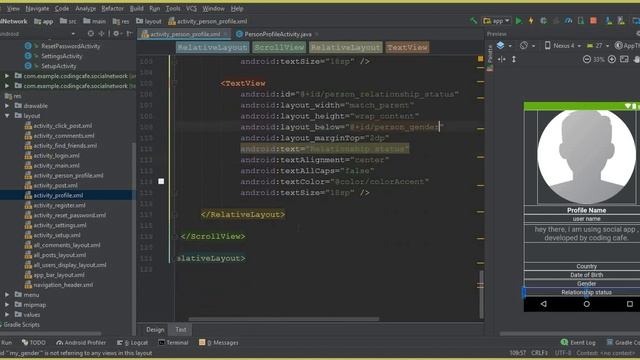
Task: Expand the values folder
Action: click(x=7, y=314)
